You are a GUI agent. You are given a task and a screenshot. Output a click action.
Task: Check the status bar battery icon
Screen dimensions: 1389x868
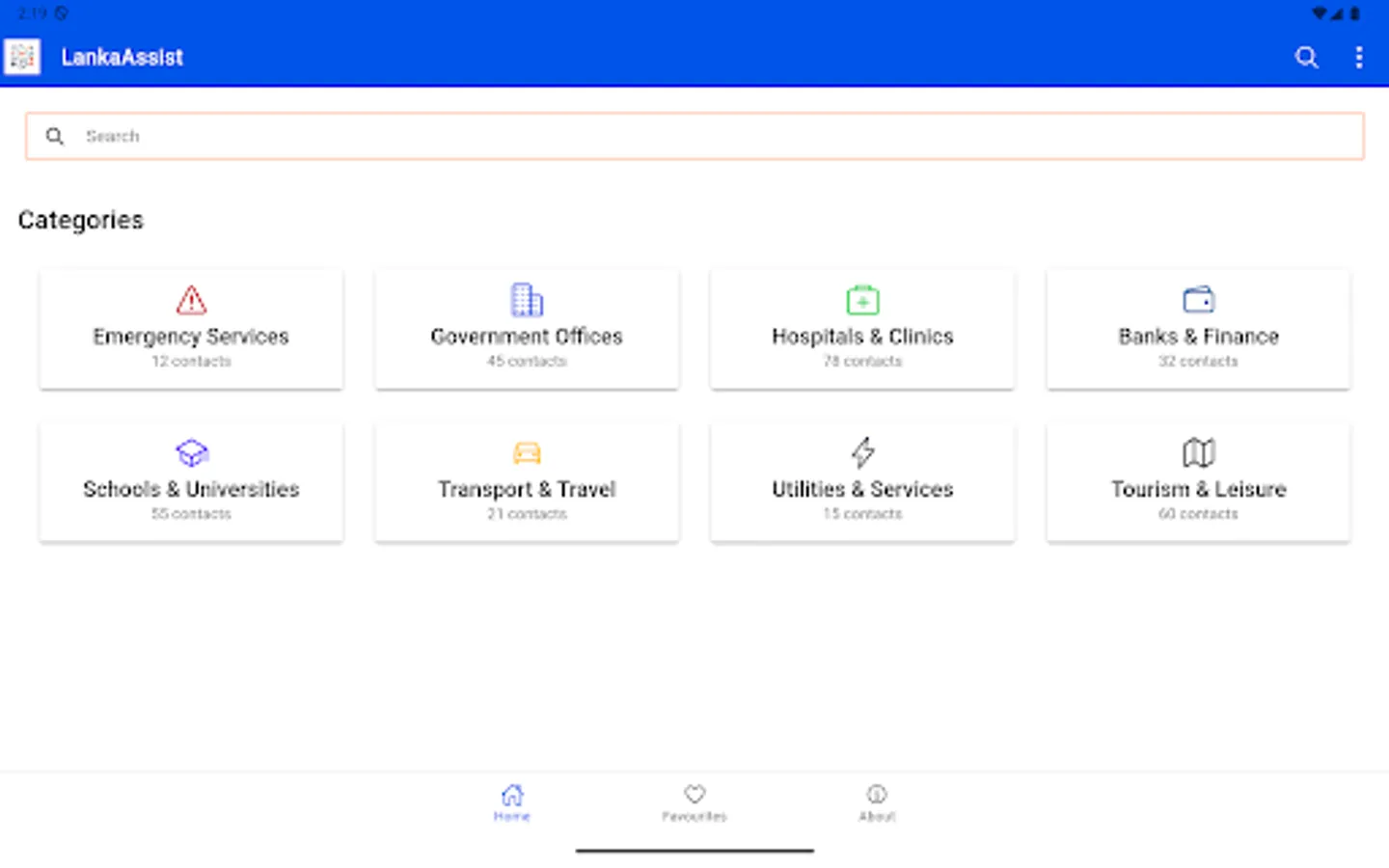(x=1355, y=14)
